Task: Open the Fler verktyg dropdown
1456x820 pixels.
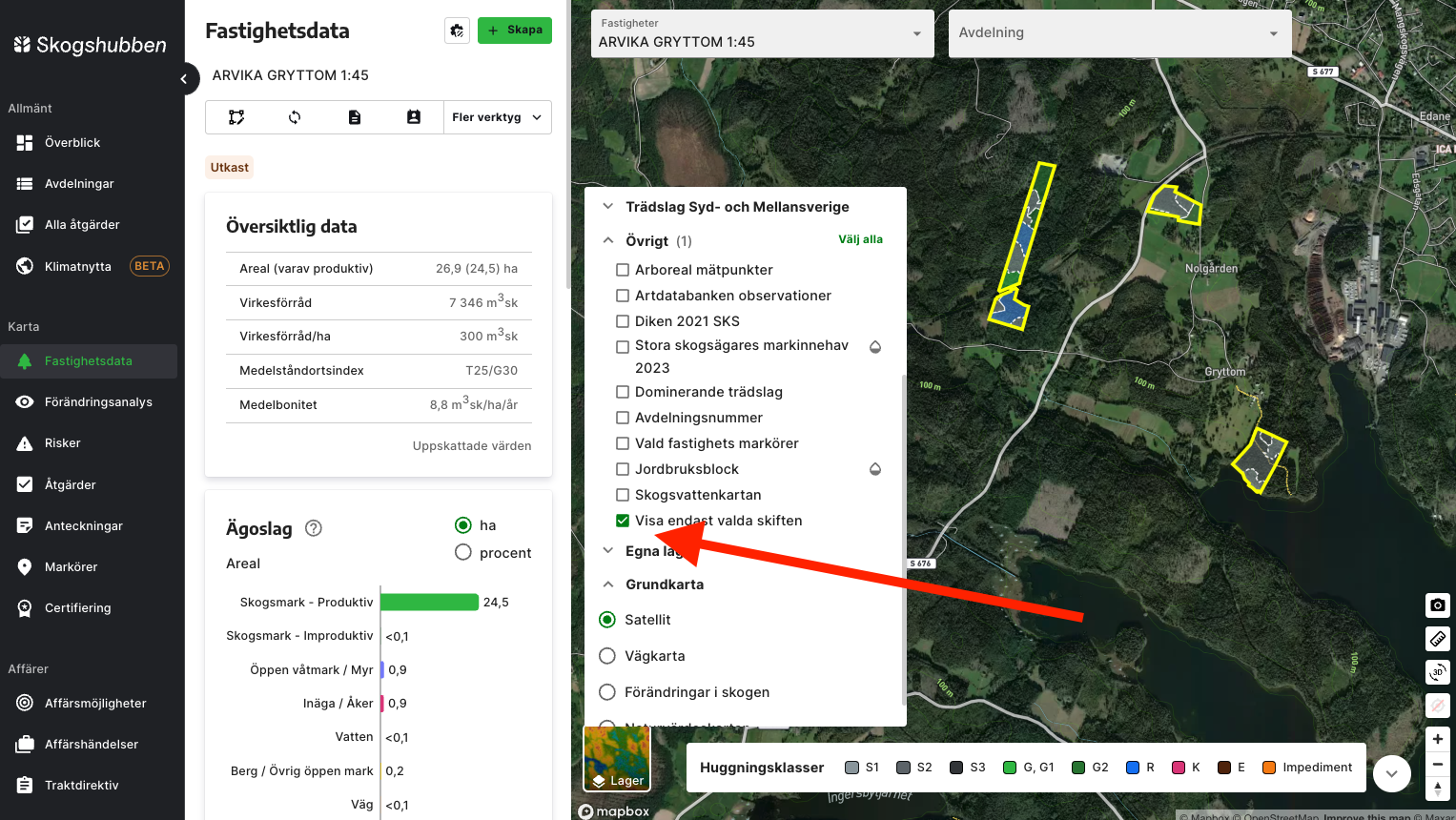Action: (x=497, y=117)
